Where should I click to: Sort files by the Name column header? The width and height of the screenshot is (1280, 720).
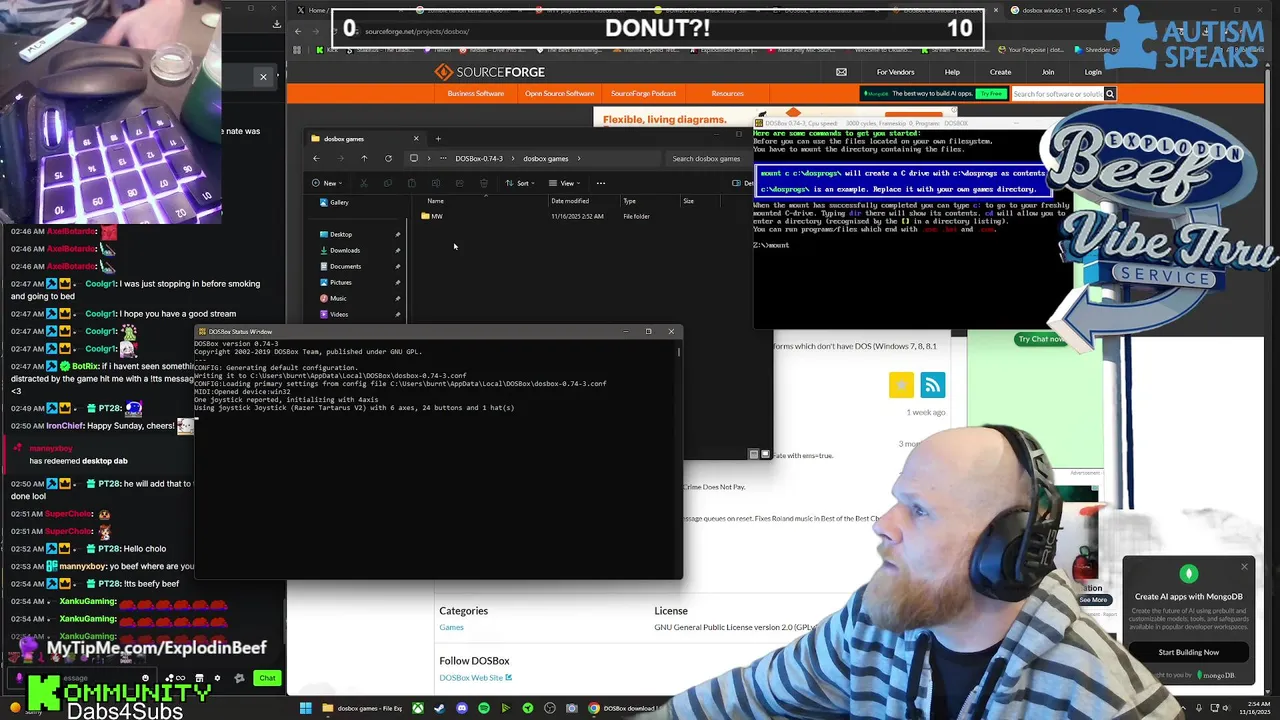[436, 201]
